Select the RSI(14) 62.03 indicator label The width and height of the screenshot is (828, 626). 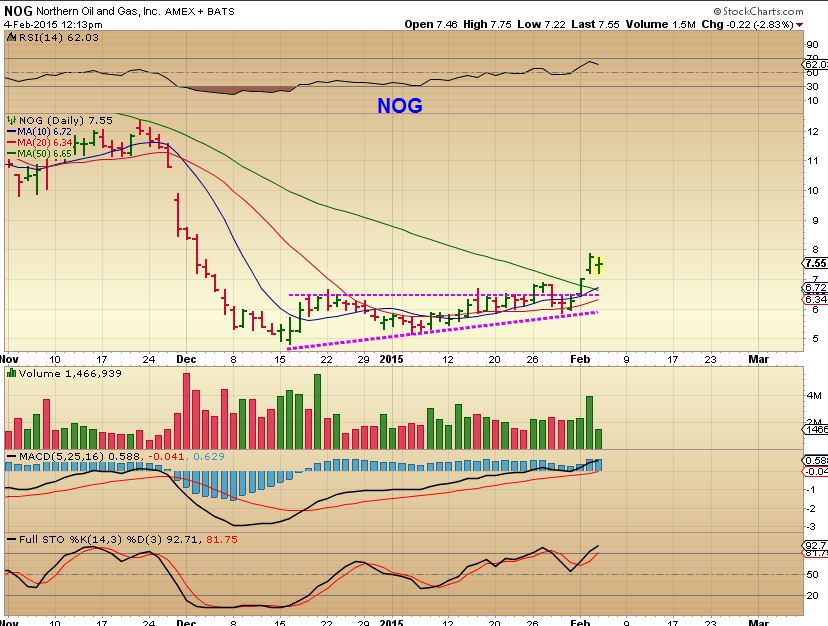[x=59, y=38]
